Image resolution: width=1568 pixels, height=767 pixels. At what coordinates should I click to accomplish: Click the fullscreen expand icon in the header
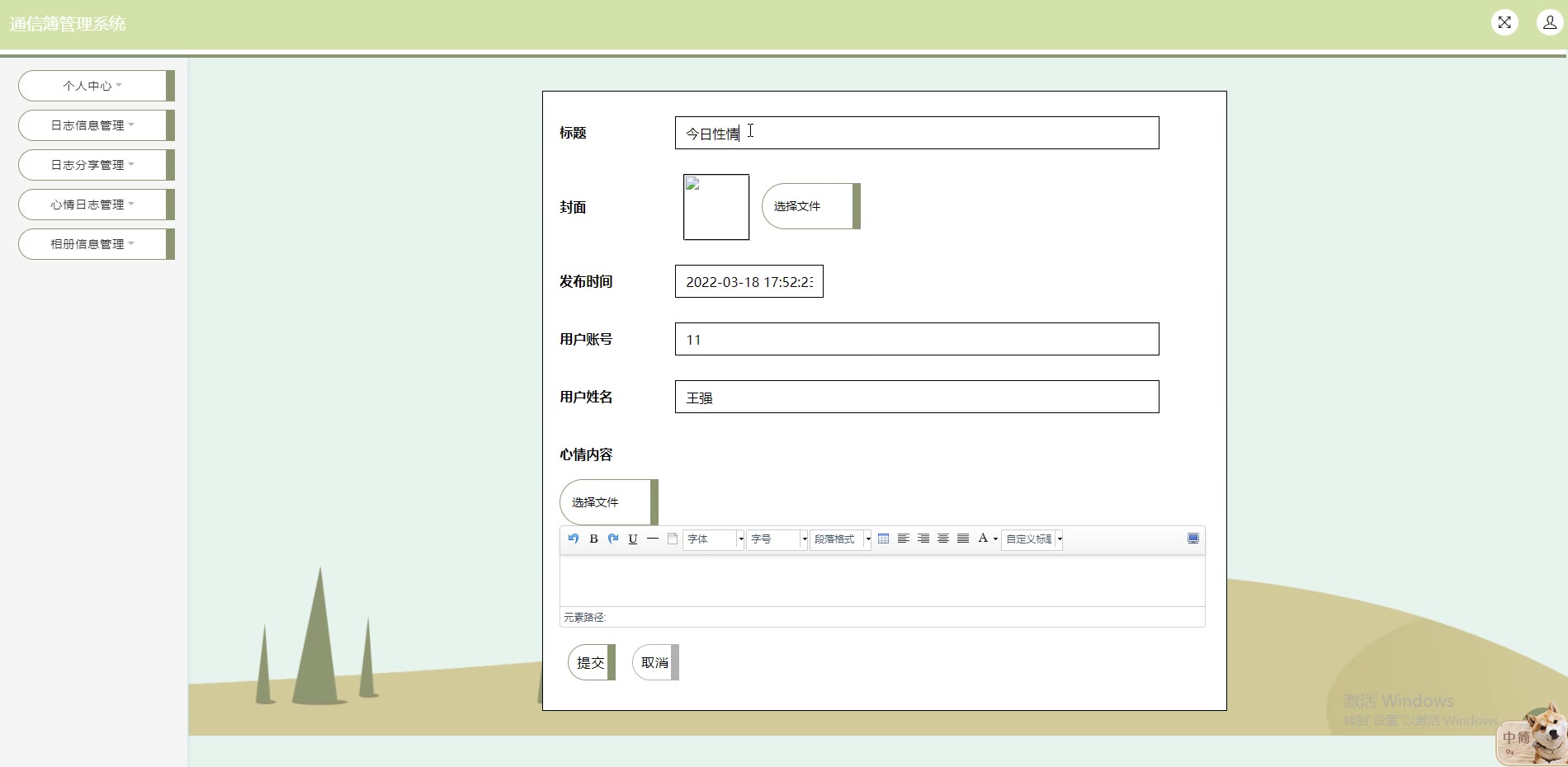point(1504,22)
